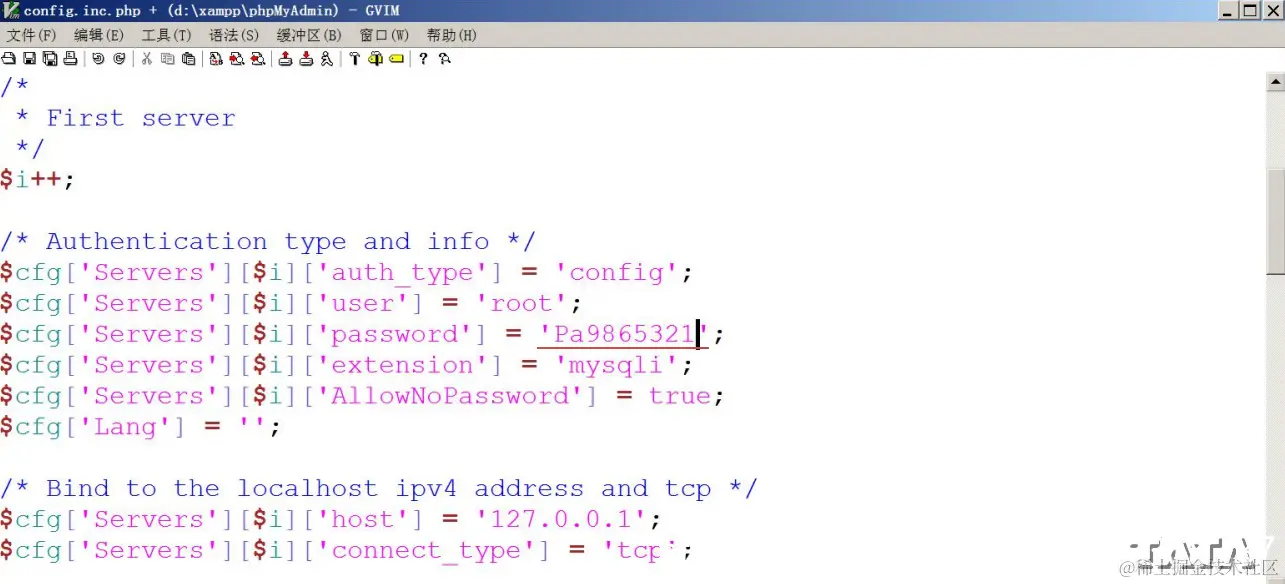Click the 'mysqli' extension value
Viewport: 1285px width, 584px height.
617,365
